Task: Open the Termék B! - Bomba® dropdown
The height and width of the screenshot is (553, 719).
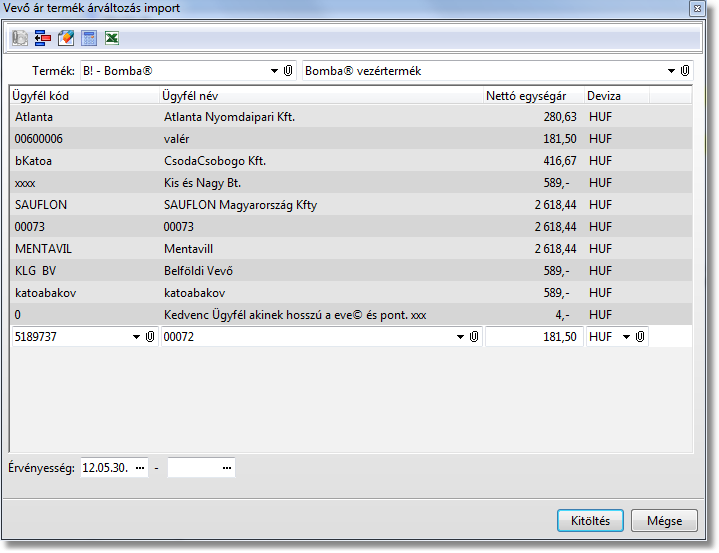Action: coord(274,71)
